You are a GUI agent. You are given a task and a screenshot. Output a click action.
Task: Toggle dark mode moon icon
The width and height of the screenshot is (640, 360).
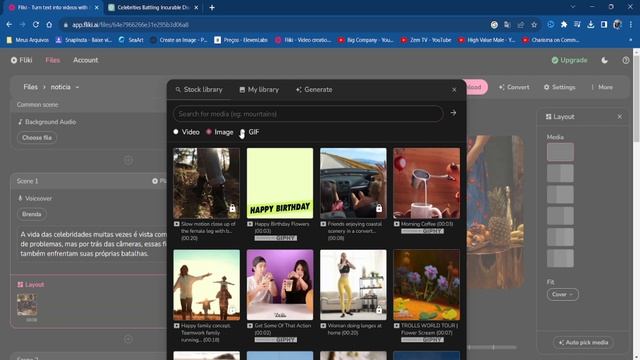604,60
